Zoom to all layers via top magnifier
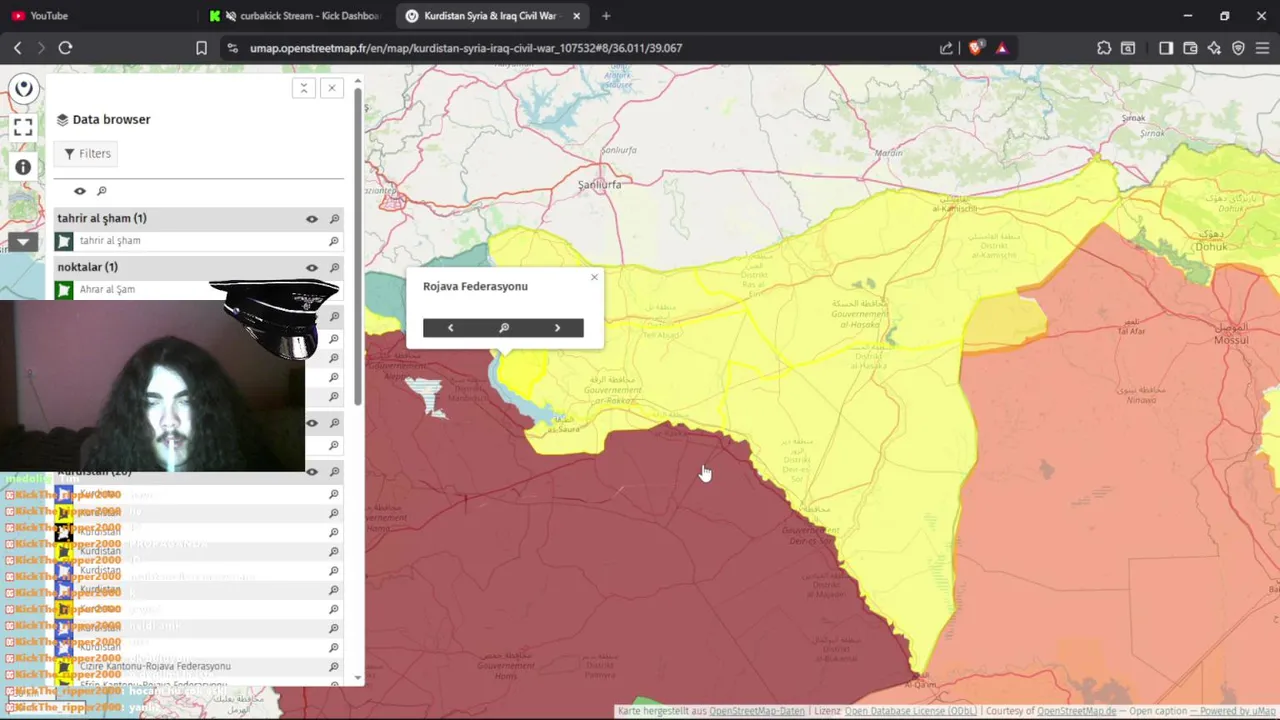 pos(102,191)
